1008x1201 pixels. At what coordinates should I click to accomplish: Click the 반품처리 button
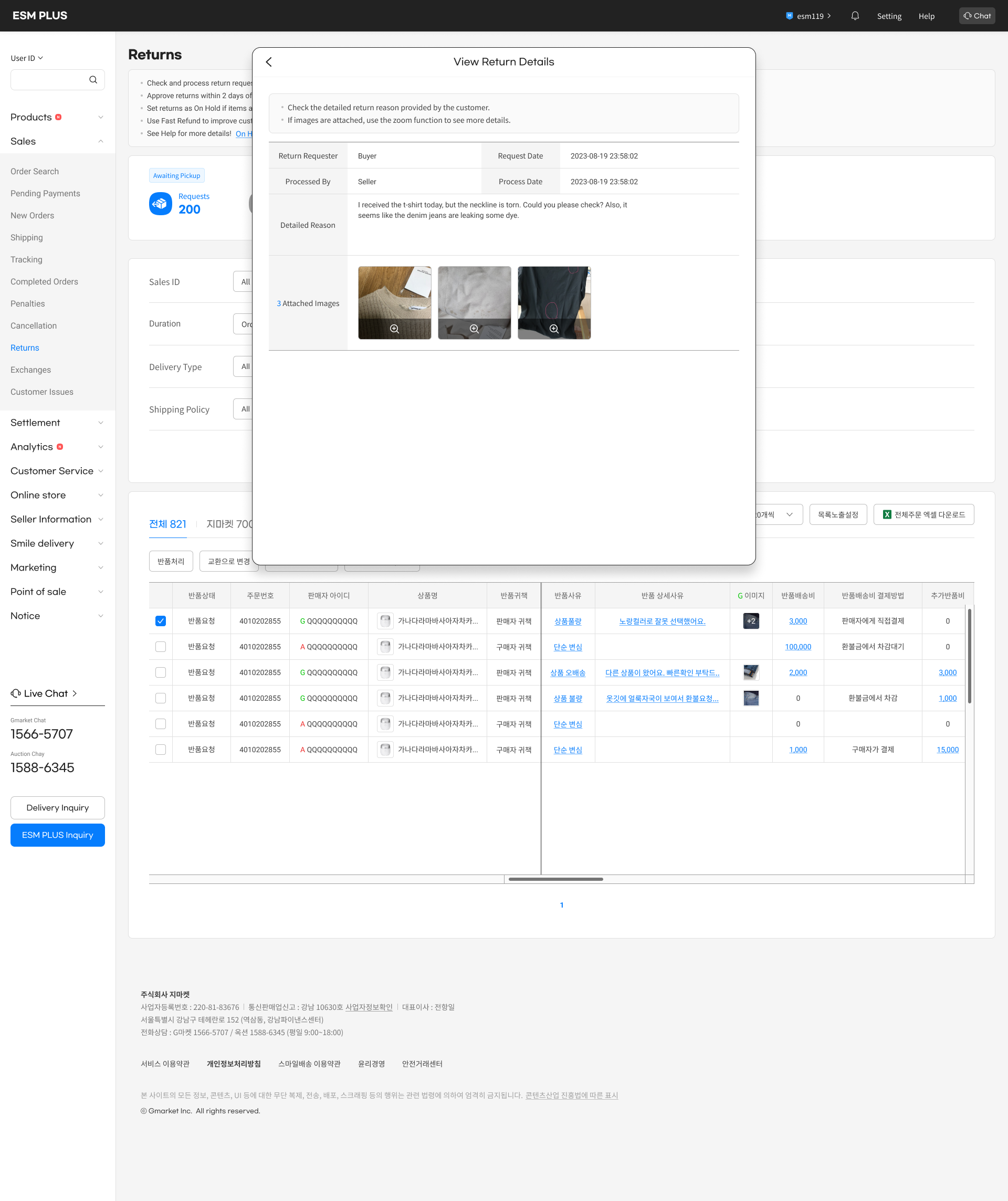point(171,562)
